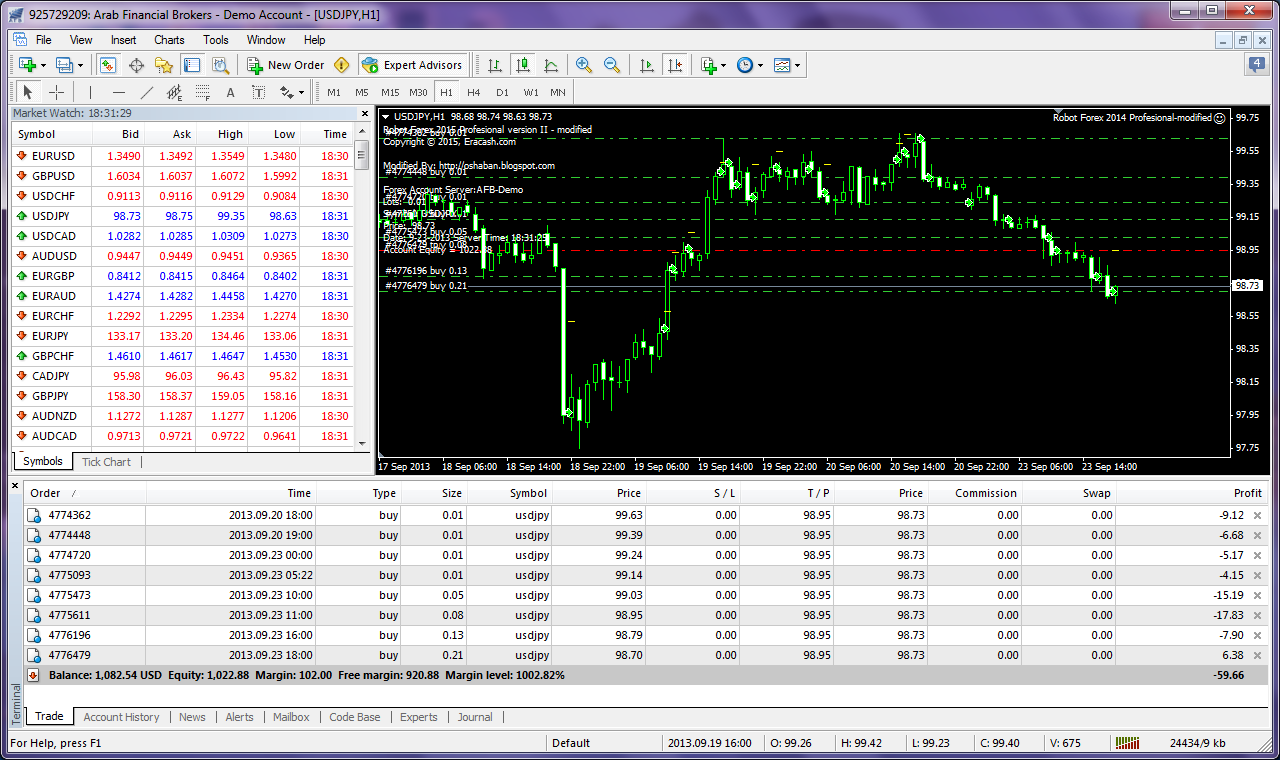Open the Charts menu
The width and height of the screenshot is (1280, 760).
point(169,40)
